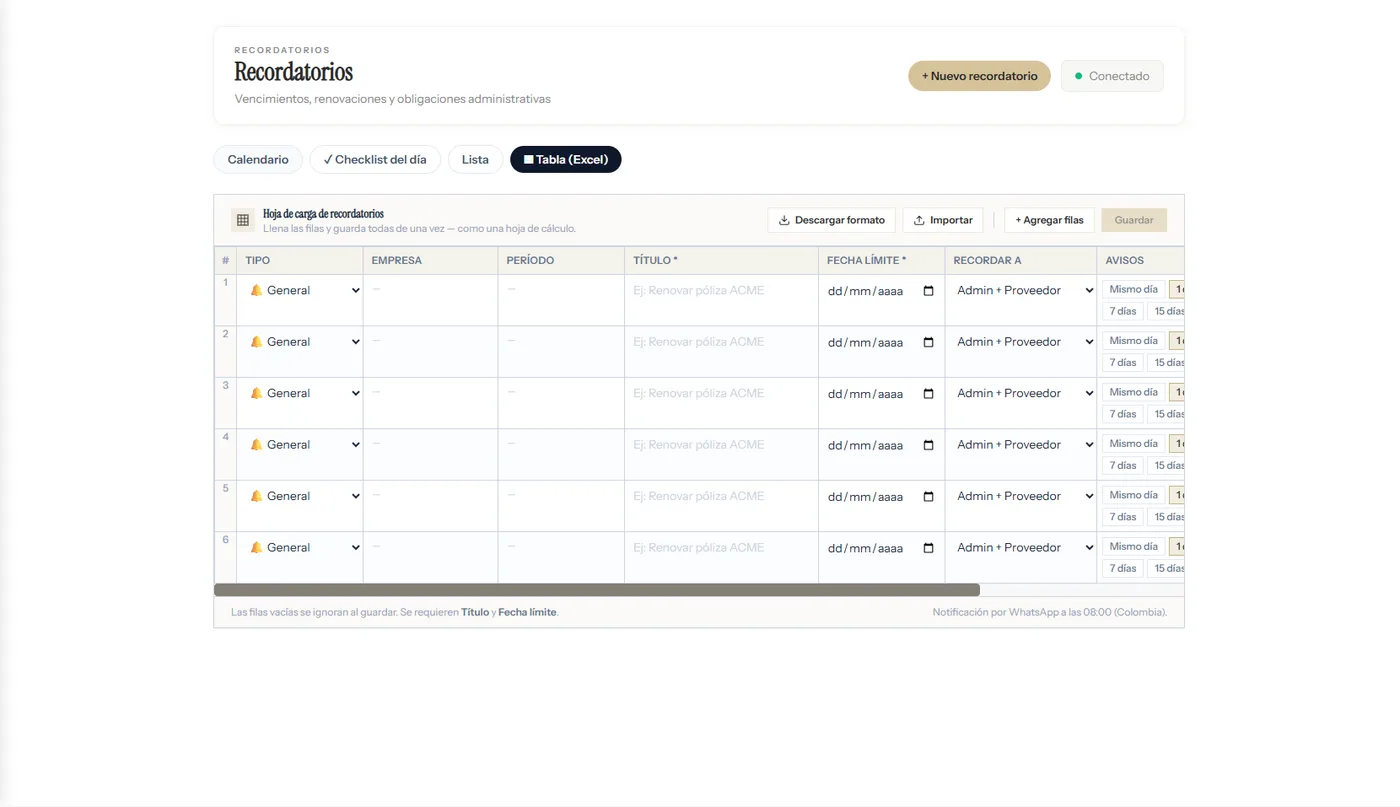Viewport: 1400px width, 807px height.
Task: Click the Guardar button
Action: point(1134,220)
